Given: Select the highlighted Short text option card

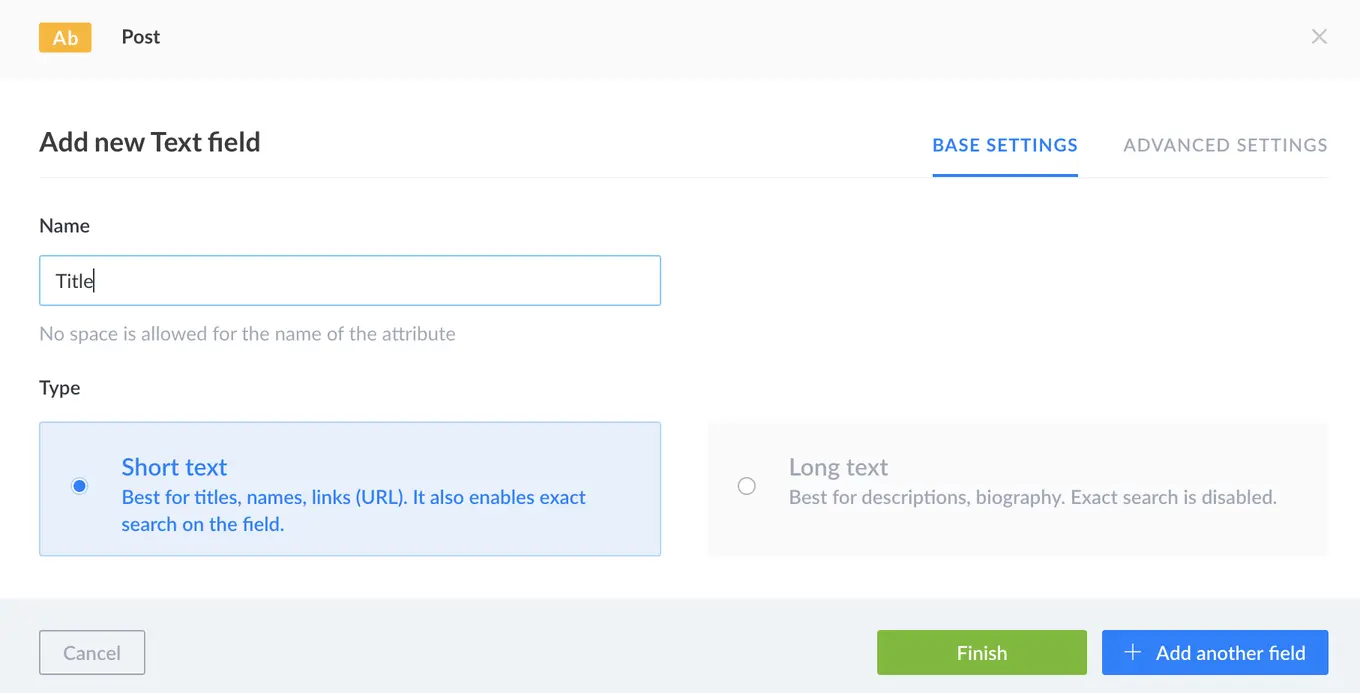Looking at the screenshot, I should 350,489.
